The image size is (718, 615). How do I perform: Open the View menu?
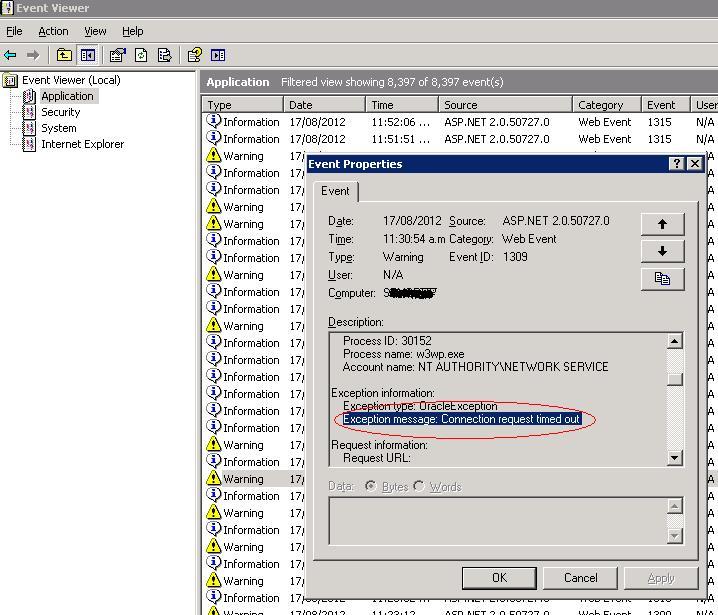click(x=95, y=31)
